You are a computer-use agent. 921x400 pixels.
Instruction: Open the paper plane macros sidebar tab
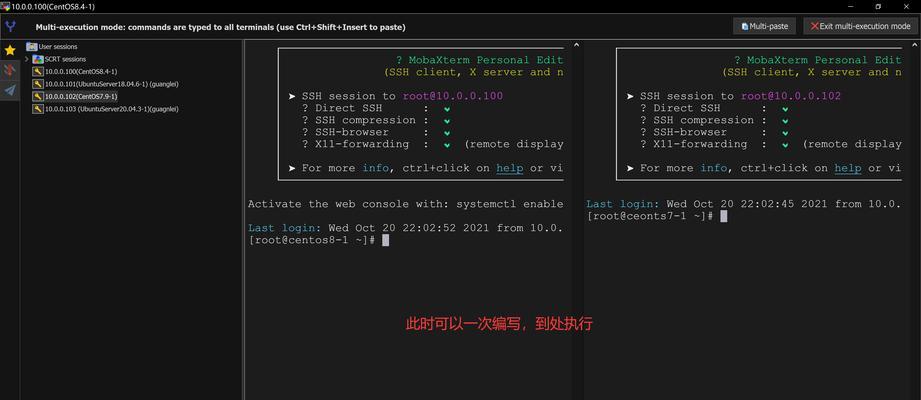[10, 90]
